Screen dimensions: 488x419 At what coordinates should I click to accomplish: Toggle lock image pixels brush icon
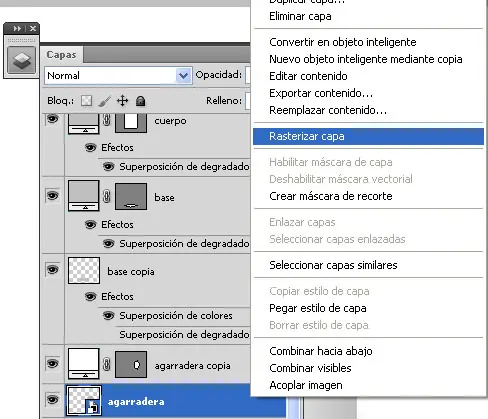coord(105,101)
